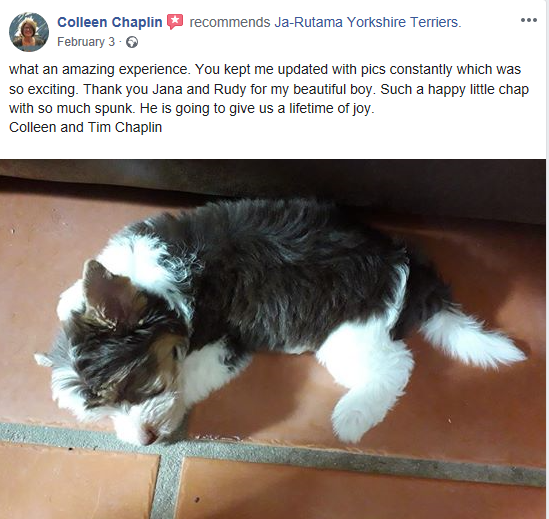This screenshot has width=549, height=519.
Task: Click the puppy's pink nose
Action: pos(151,435)
